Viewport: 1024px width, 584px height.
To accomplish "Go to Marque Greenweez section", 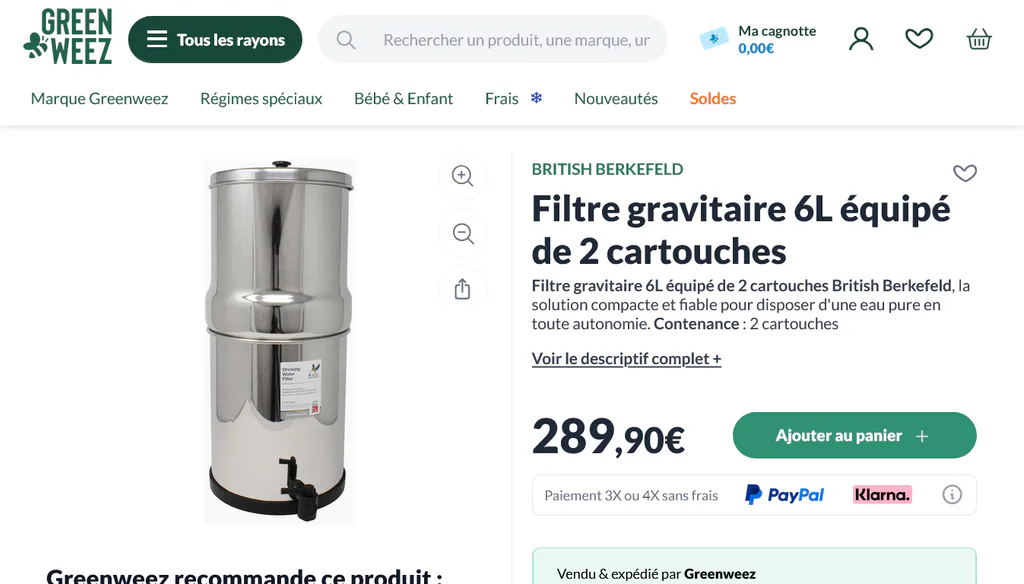I will pos(99,99).
